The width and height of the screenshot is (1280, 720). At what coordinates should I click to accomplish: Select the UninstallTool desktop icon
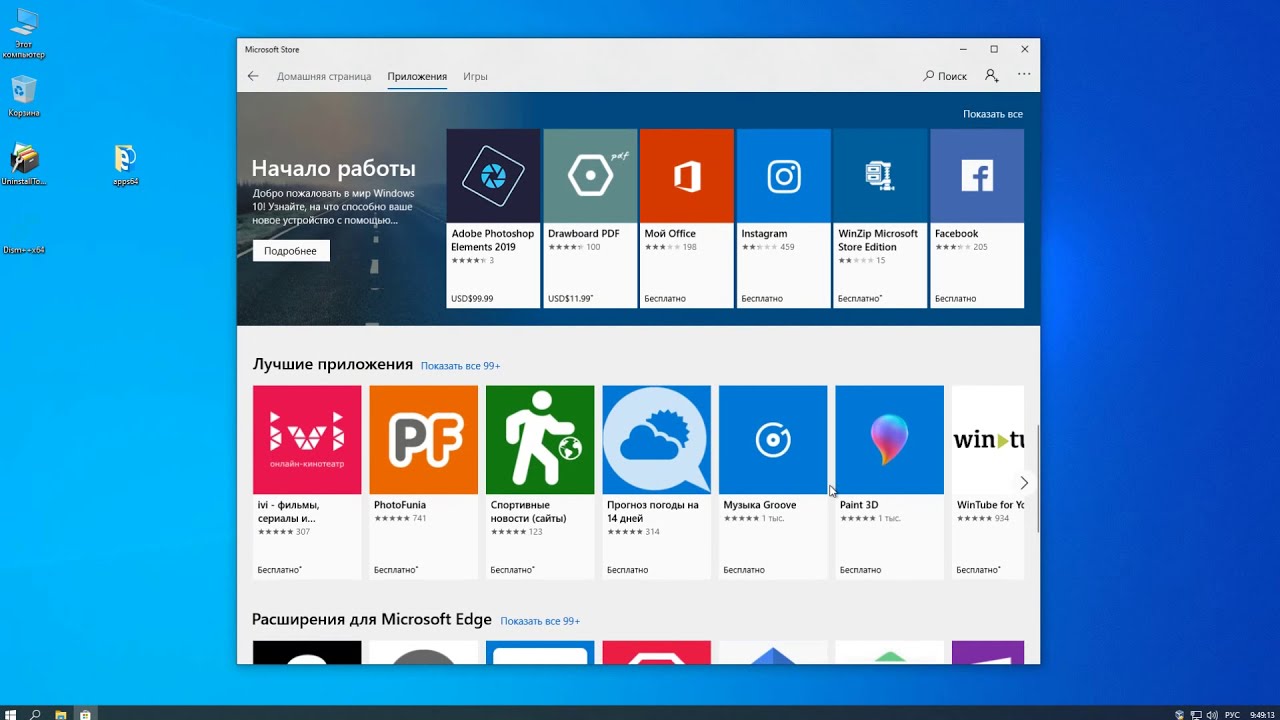[24, 165]
